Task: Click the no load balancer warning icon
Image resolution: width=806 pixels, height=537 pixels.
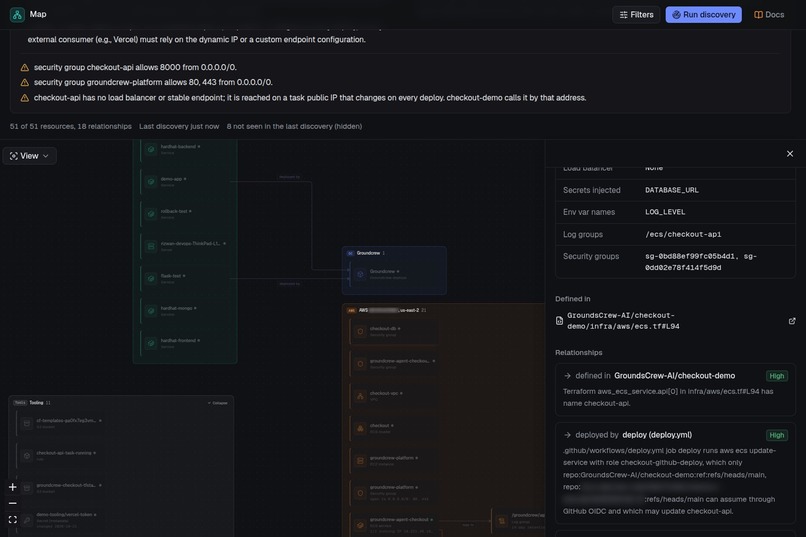Action: [x=24, y=98]
